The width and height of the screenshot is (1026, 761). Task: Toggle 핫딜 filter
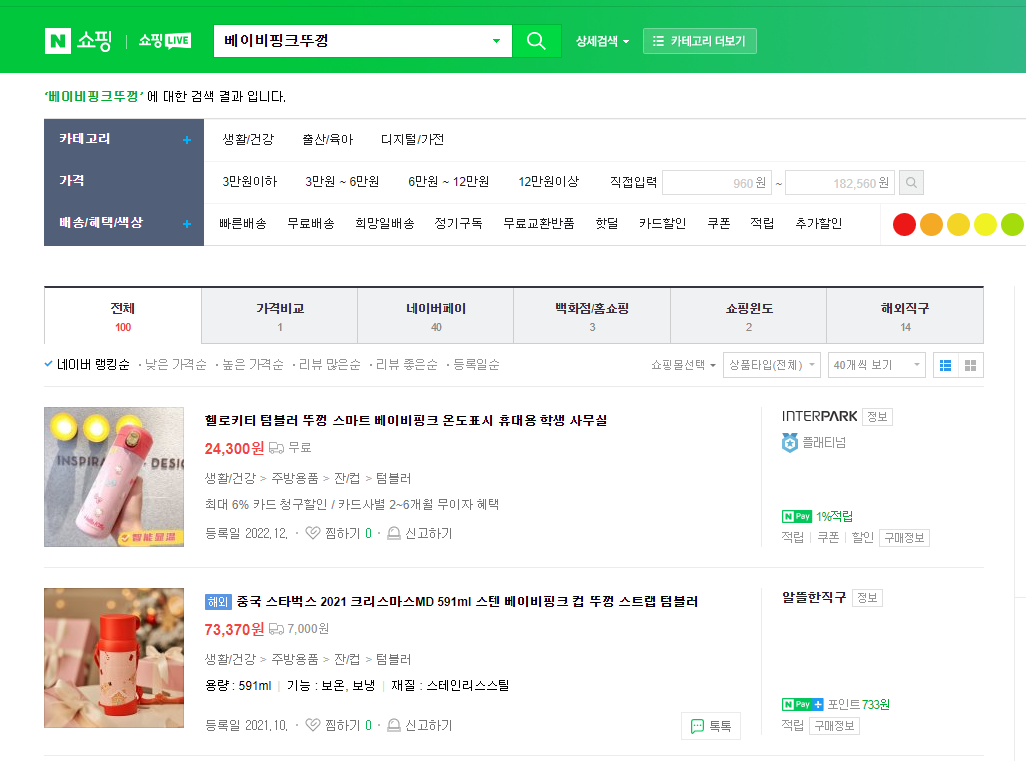pyautogui.click(x=607, y=224)
